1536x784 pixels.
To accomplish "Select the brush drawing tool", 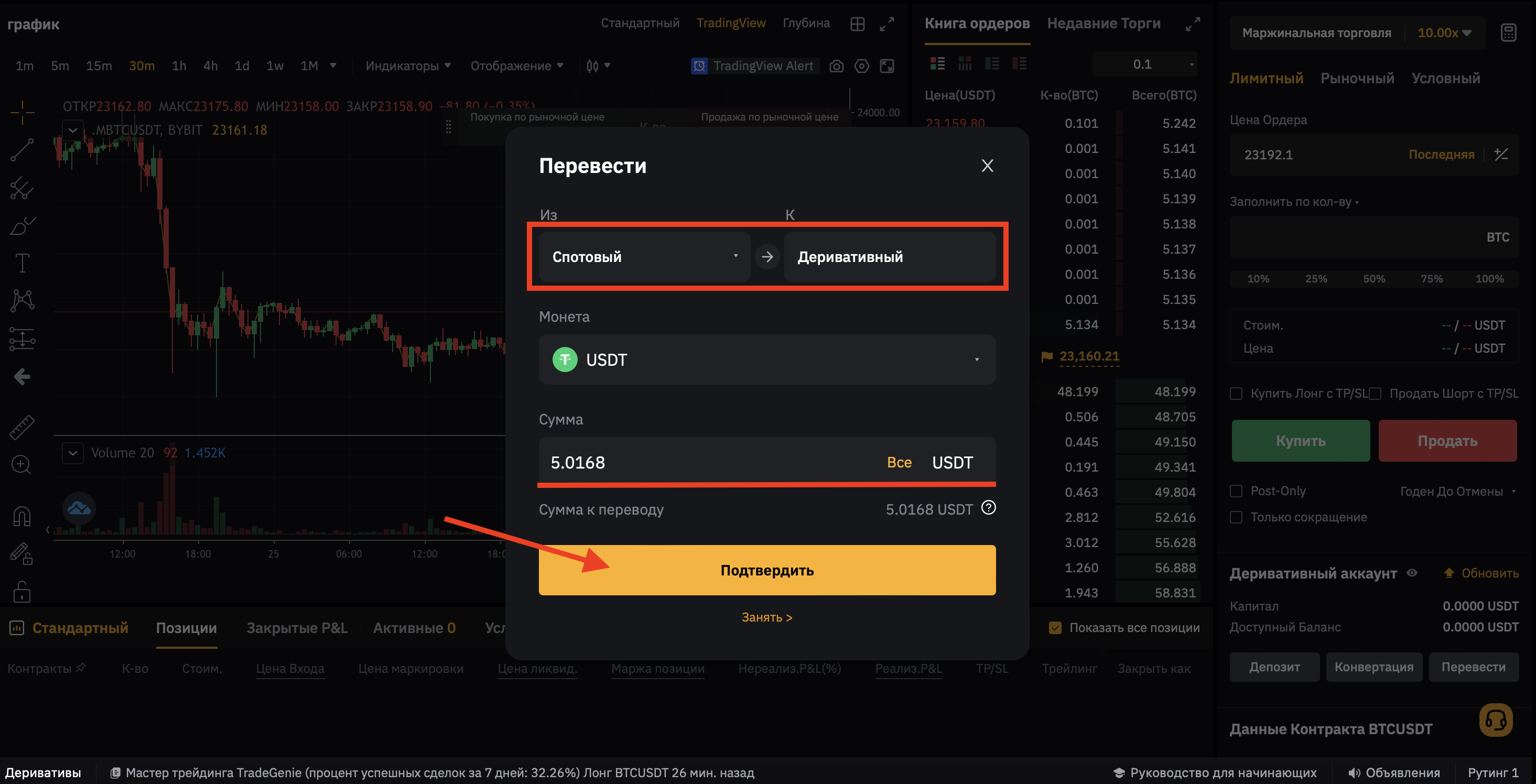I will [x=22, y=226].
